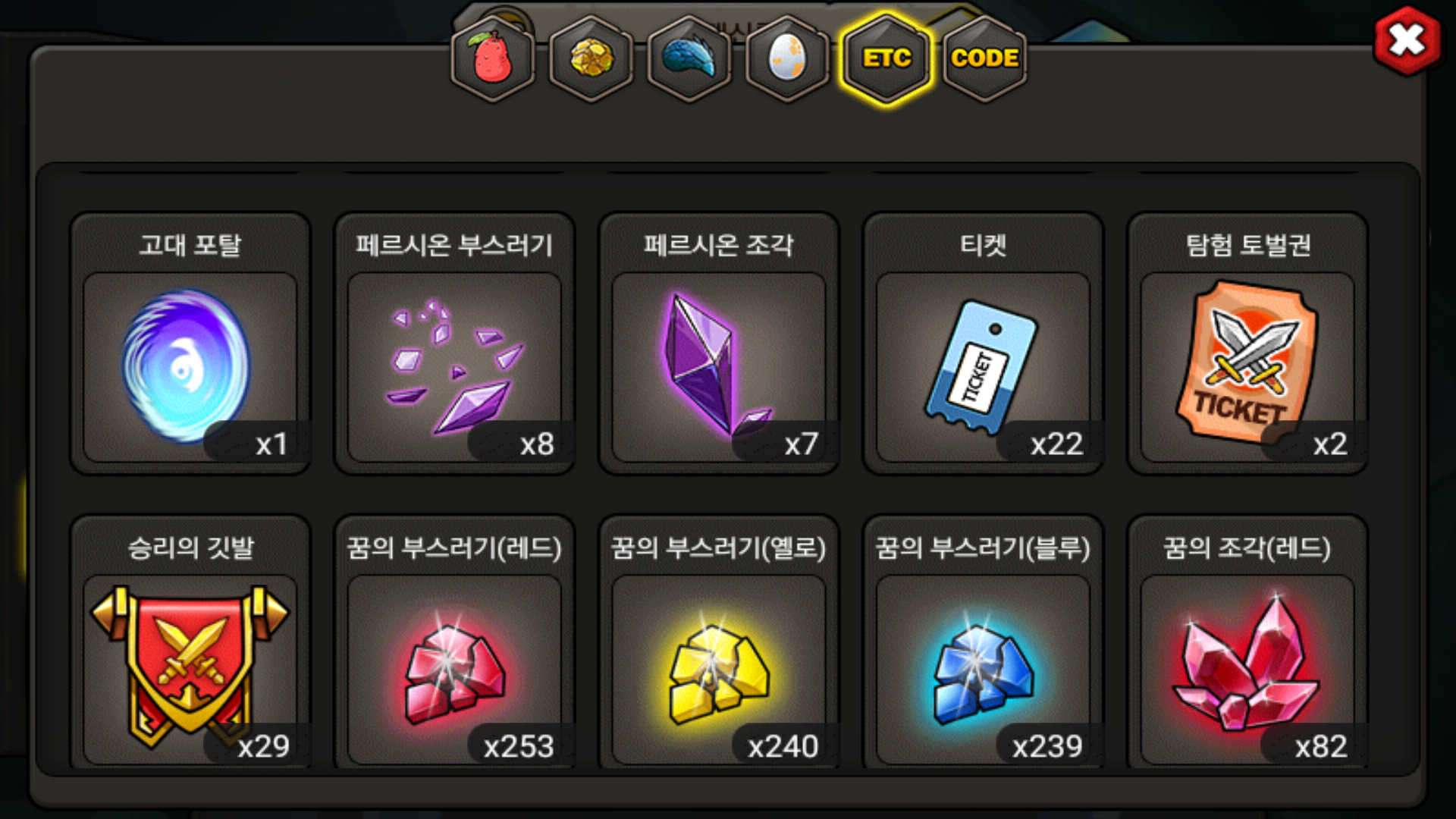Click the x253 red shard count
Image resolution: width=1456 pixels, height=819 pixels.
520,746
